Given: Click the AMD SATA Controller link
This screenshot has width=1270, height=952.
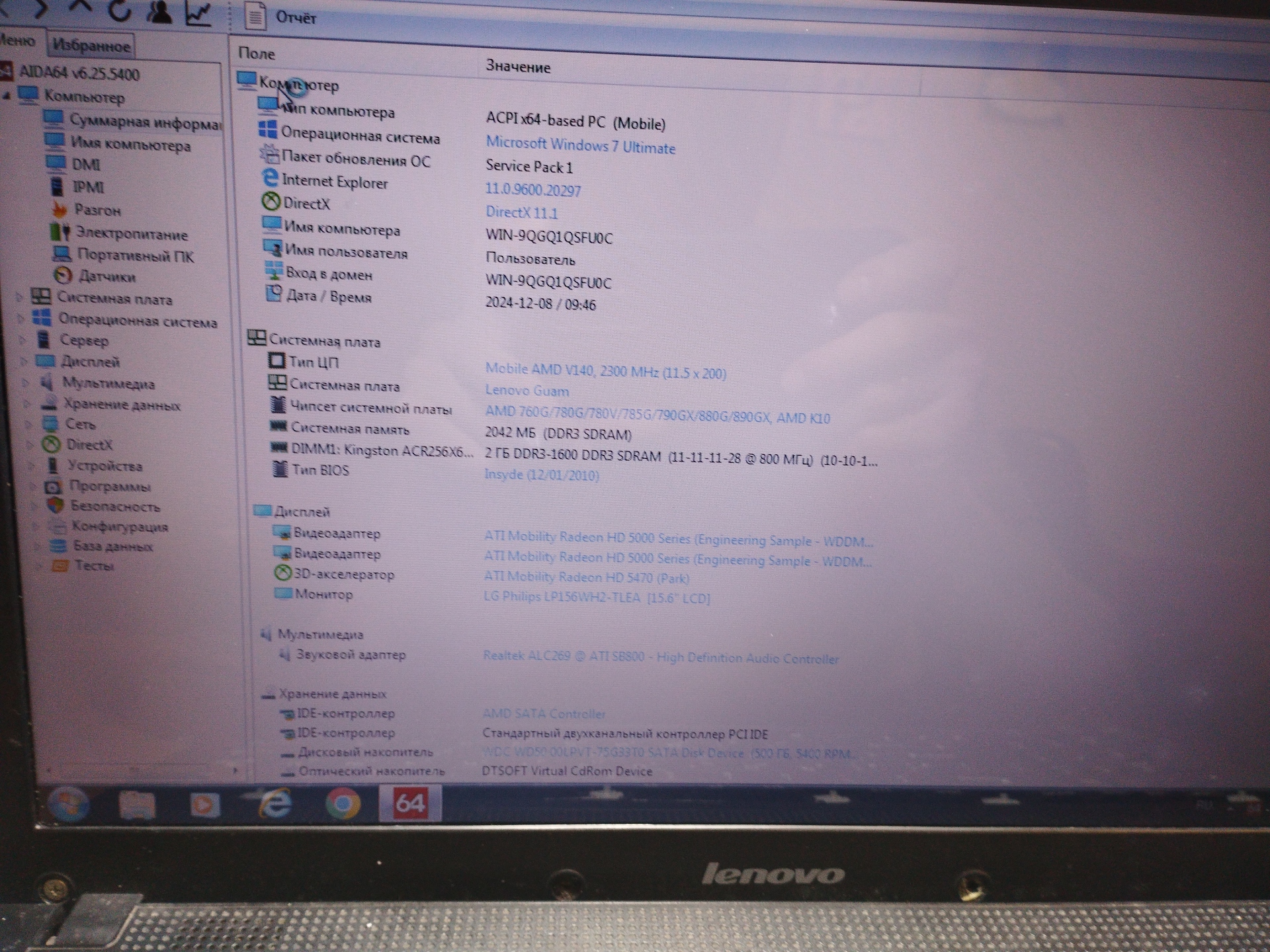Looking at the screenshot, I should (x=544, y=714).
